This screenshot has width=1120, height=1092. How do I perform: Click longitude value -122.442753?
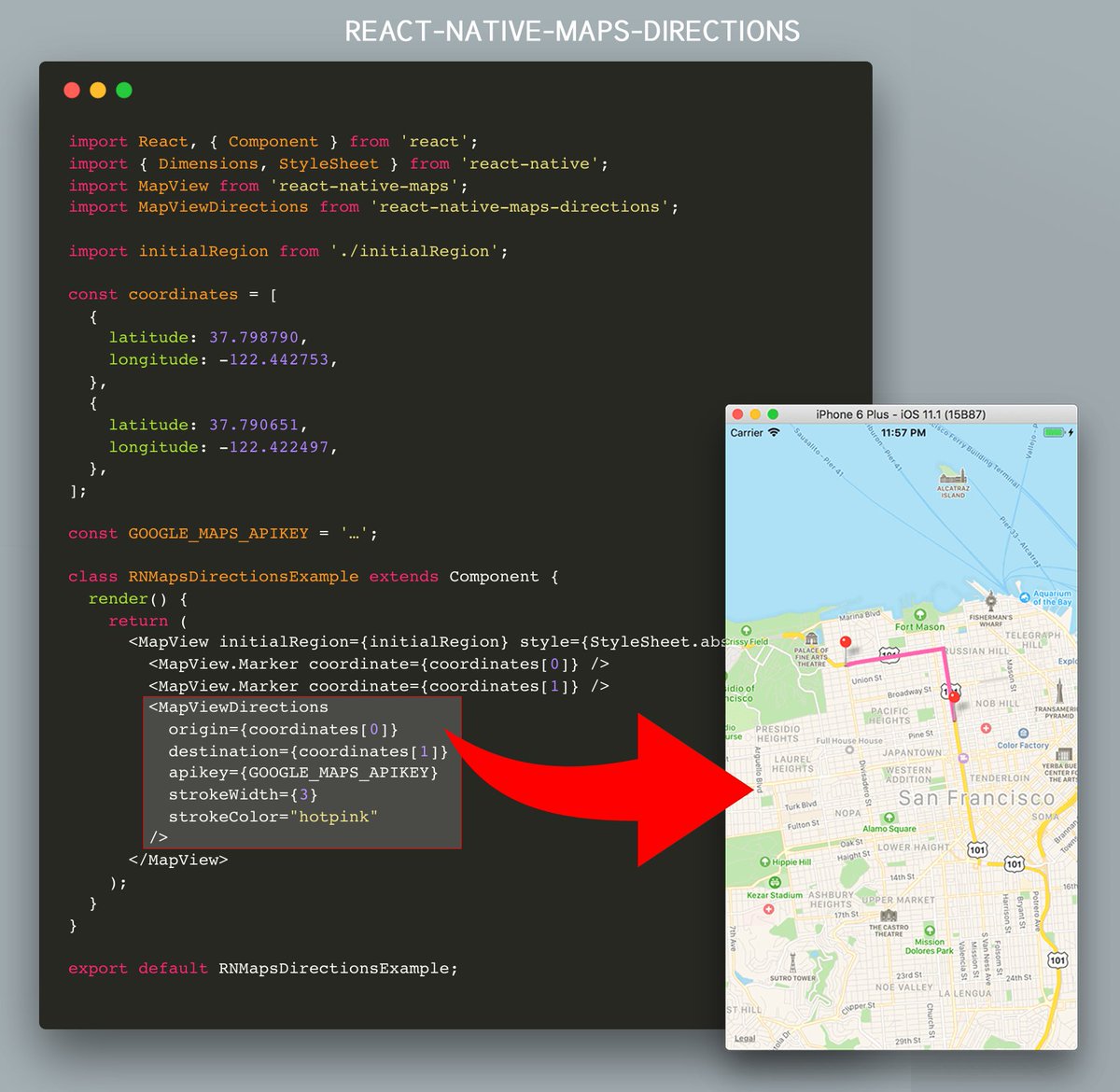click(x=273, y=359)
